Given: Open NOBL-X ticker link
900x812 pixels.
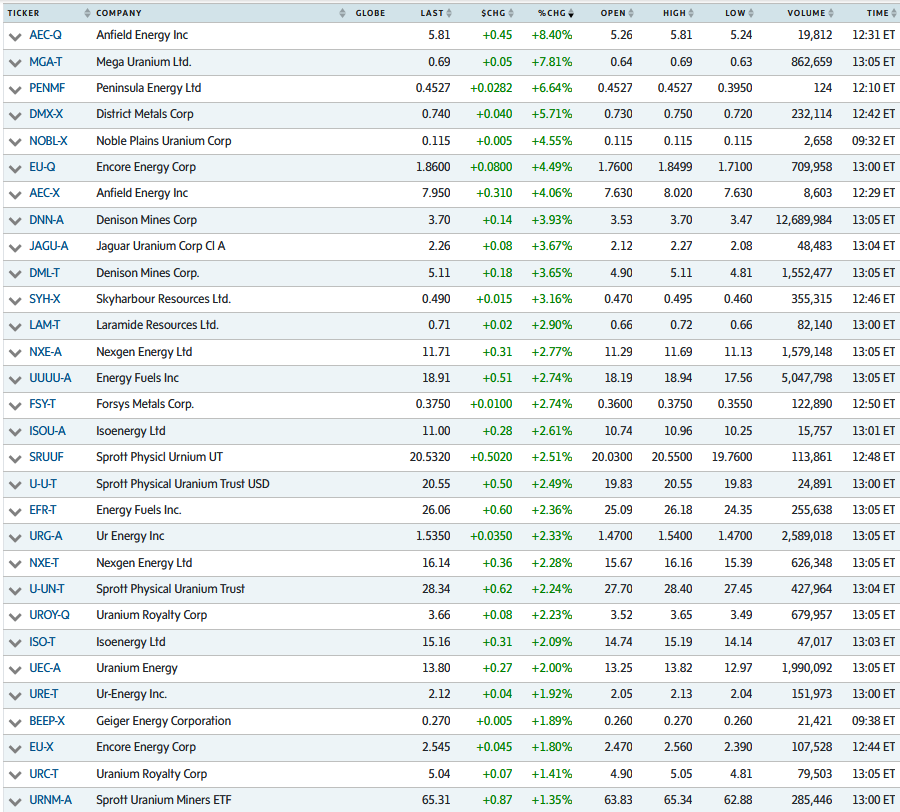Looking at the screenshot, I should [x=48, y=141].
